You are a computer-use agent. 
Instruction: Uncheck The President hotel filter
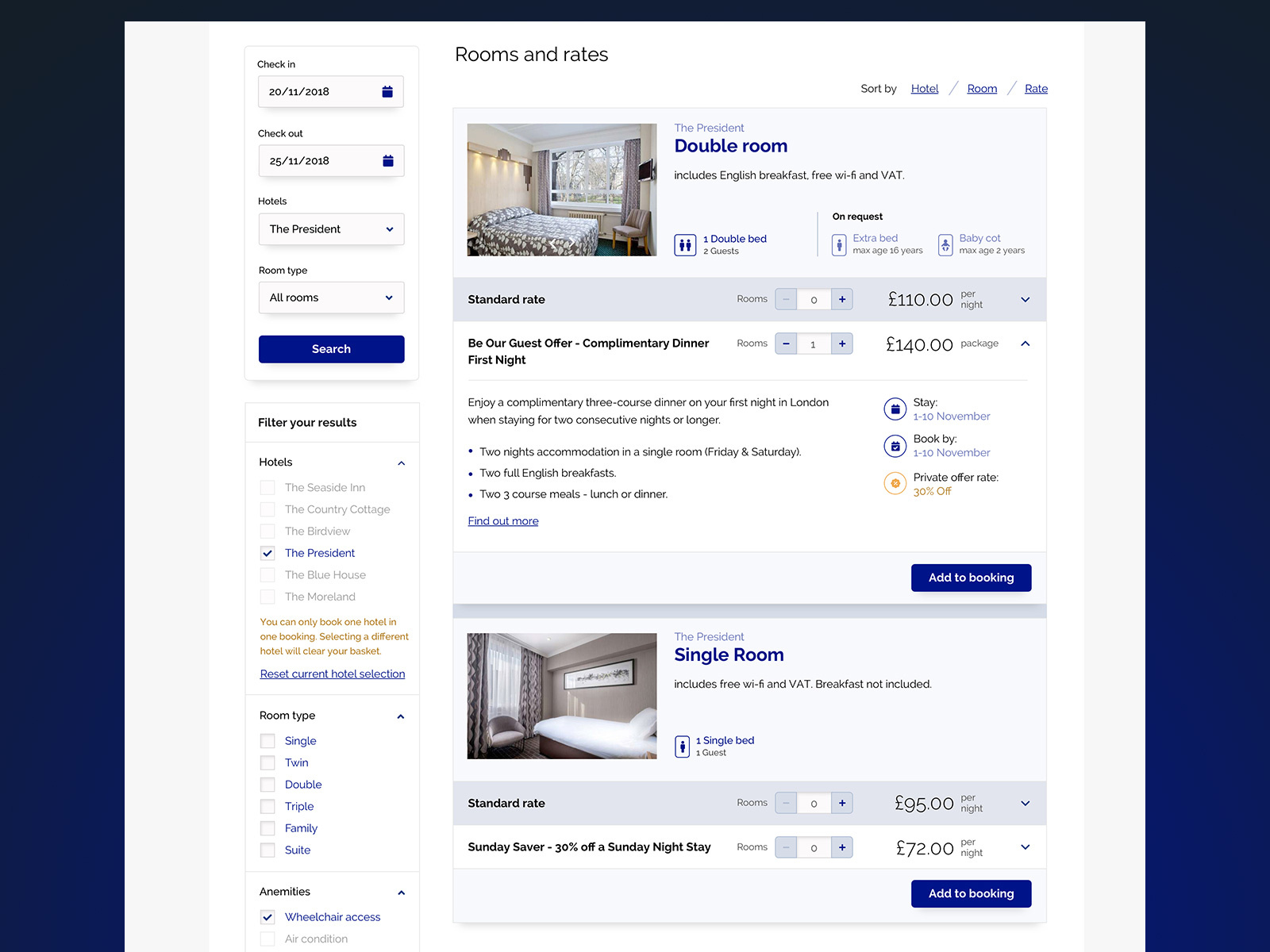tap(267, 553)
